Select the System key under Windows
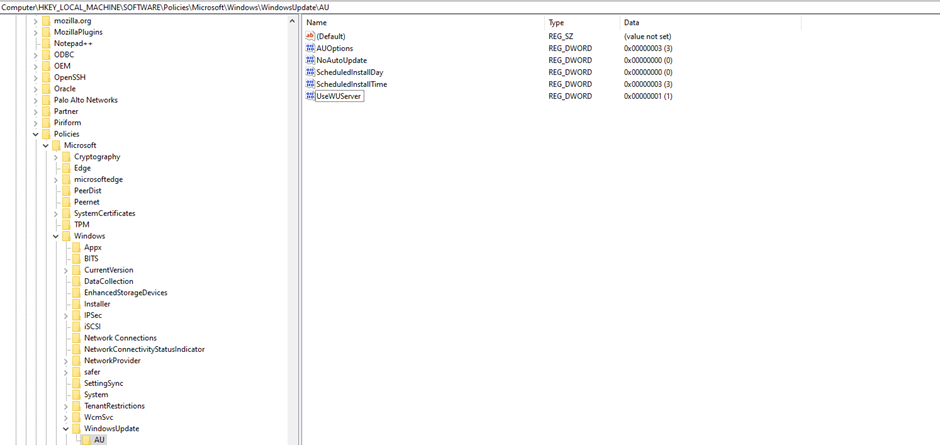 coord(96,395)
